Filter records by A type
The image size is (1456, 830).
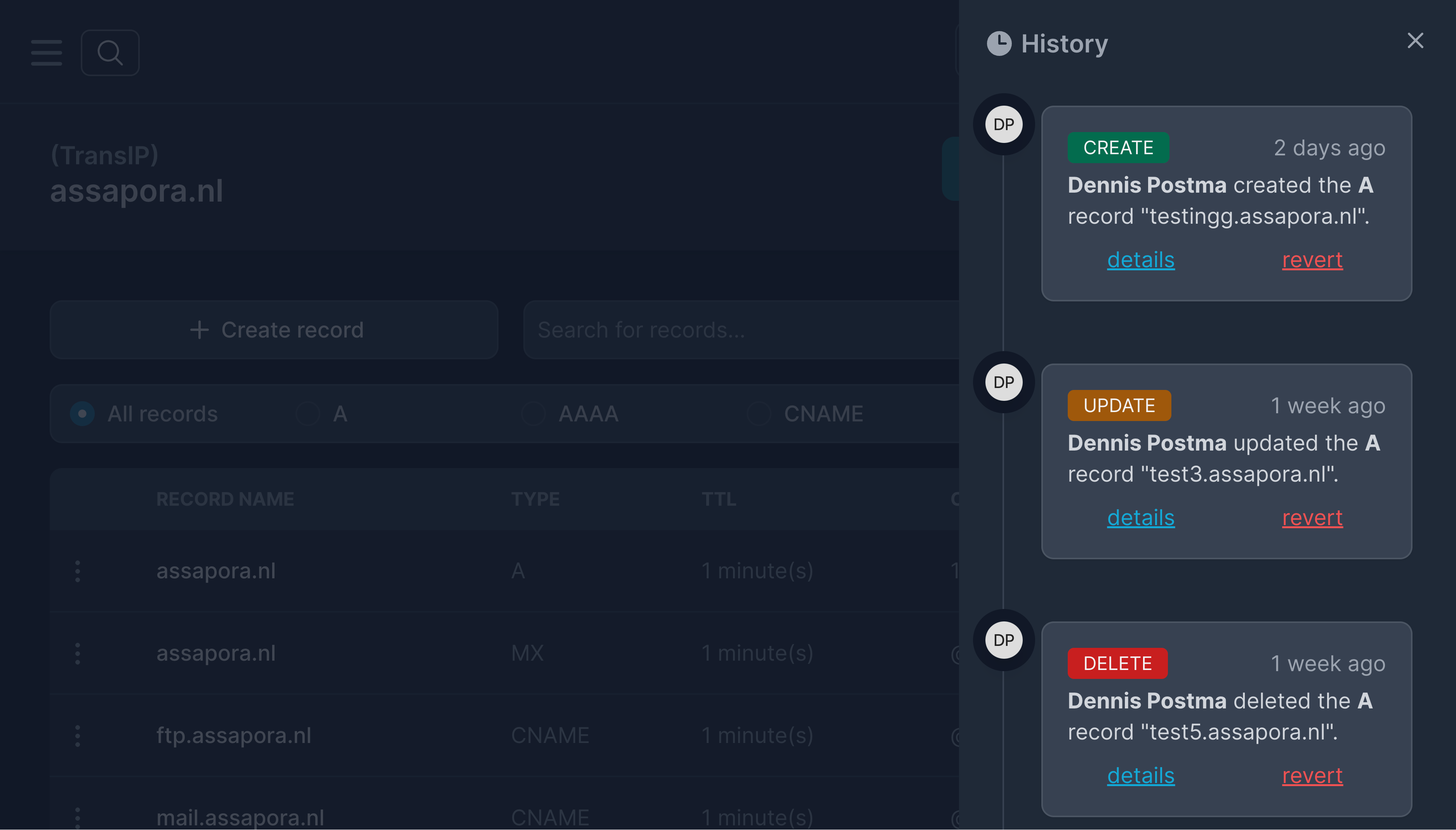308,414
